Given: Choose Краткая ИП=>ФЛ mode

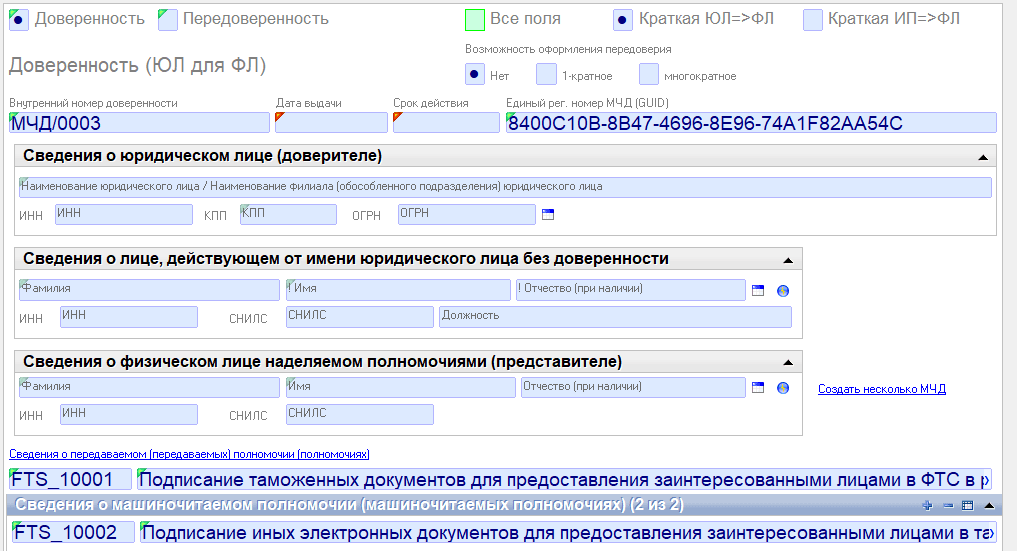Looking at the screenshot, I should (813, 19).
